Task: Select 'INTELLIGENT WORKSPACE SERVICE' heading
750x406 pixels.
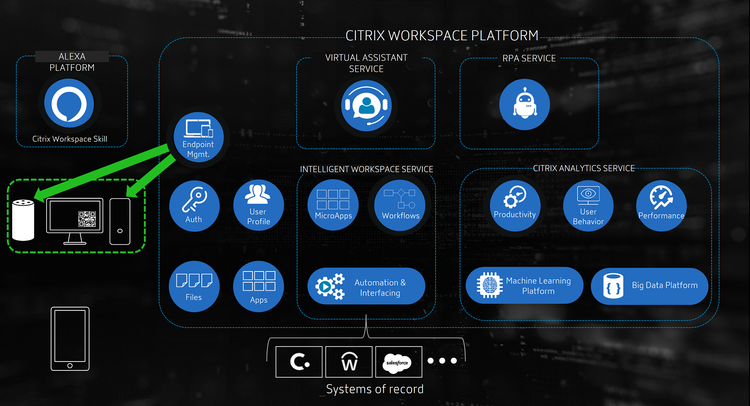Action: 366,169
